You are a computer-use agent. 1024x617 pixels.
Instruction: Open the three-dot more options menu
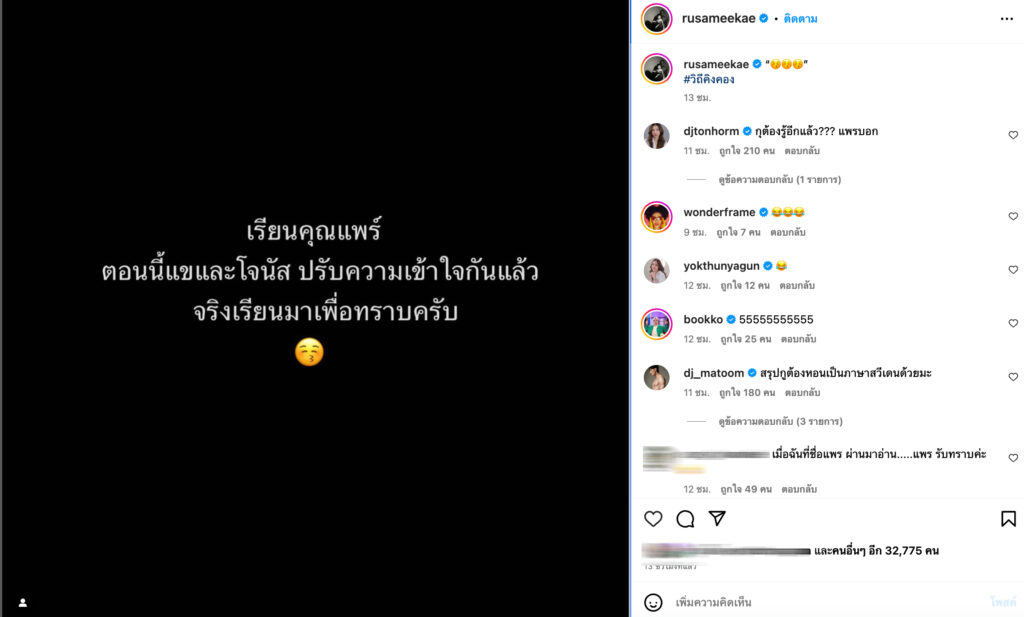(x=1006, y=19)
